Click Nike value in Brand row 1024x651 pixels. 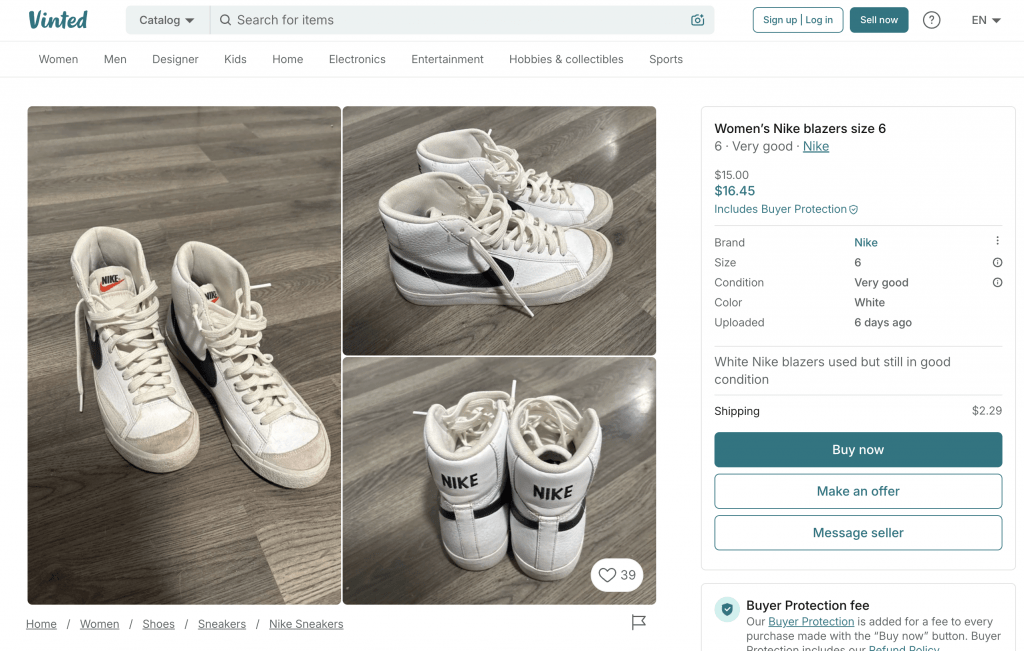865,242
